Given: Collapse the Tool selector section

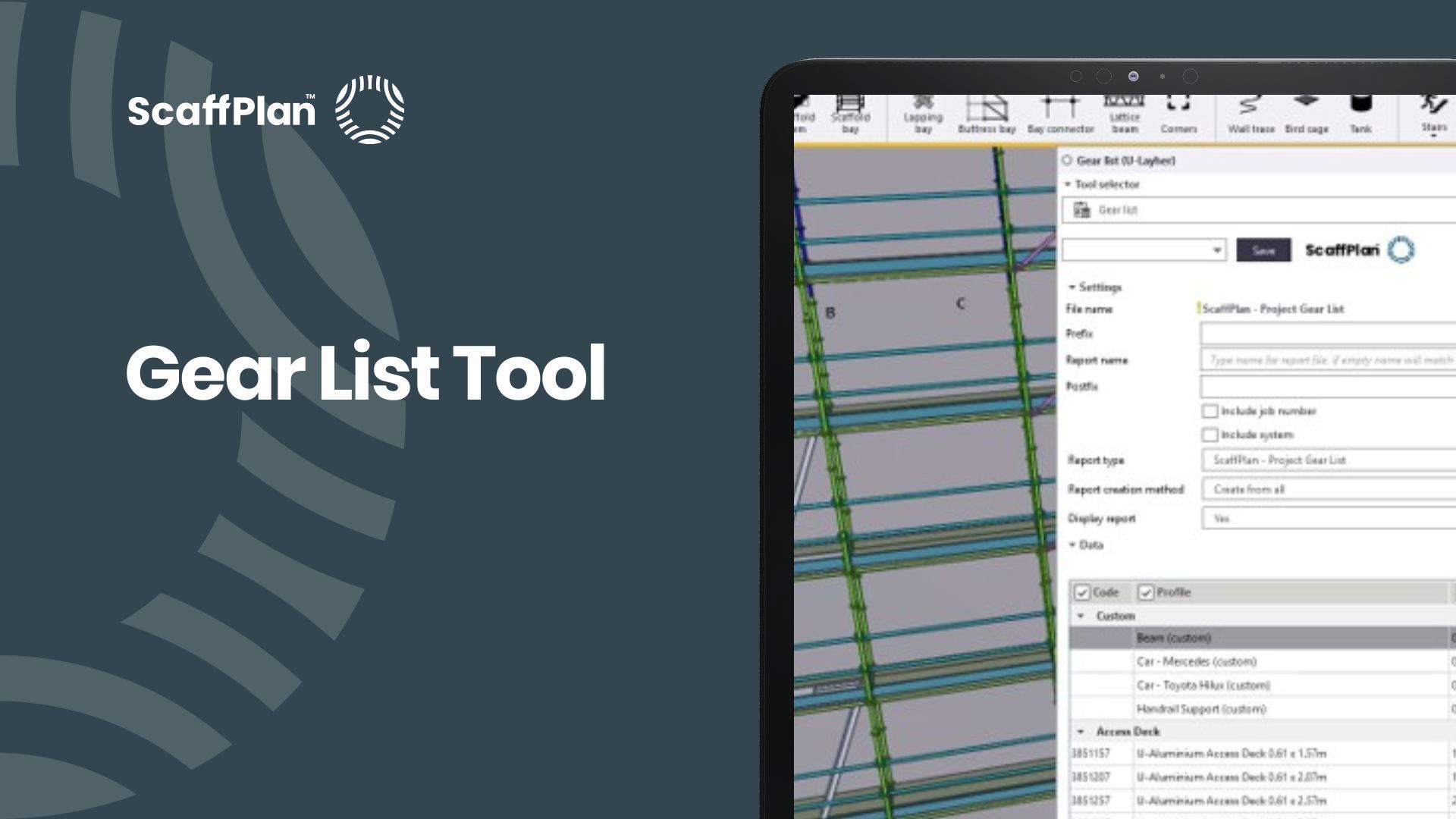Looking at the screenshot, I should (x=1068, y=184).
